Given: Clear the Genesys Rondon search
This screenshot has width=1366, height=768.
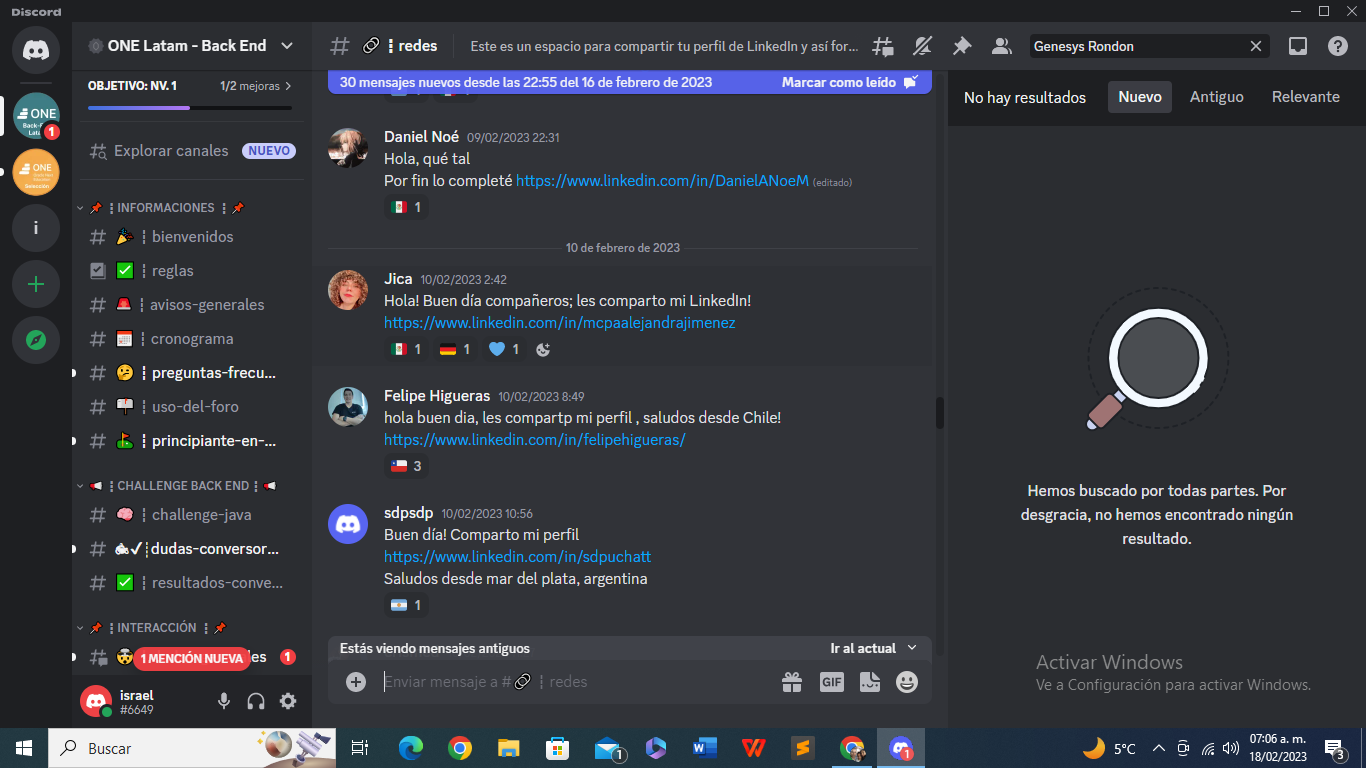Looking at the screenshot, I should 1256,46.
